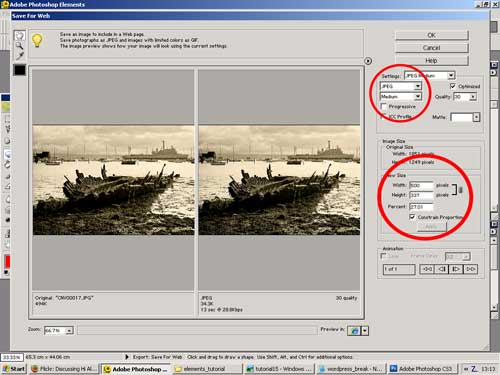Toggle the Optimized checkbox
The height and width of the screenshot is (375, 500).
(453, 86)
